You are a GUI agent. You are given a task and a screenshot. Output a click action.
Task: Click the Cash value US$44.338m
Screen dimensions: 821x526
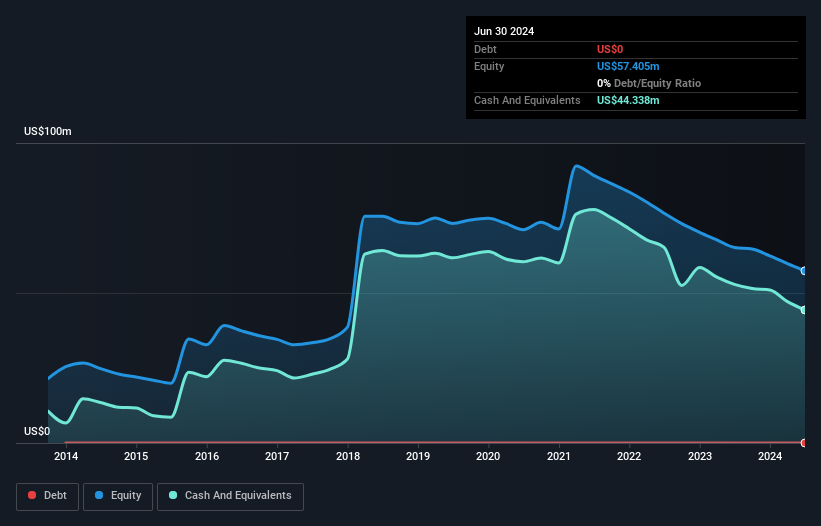point(628,100)
